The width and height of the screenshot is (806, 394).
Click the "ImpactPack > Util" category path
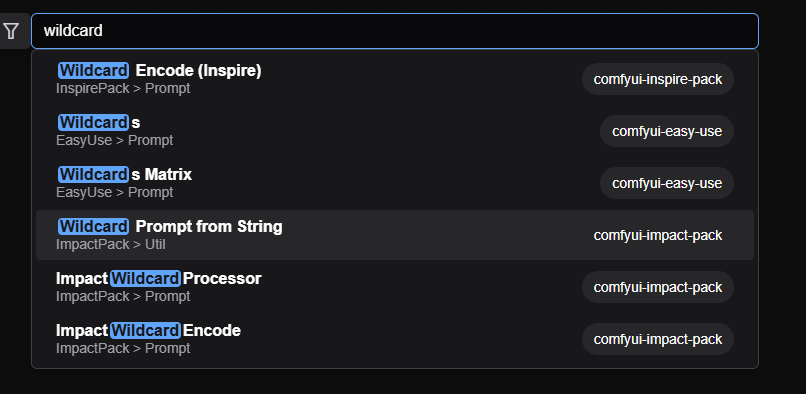[111, 244]
